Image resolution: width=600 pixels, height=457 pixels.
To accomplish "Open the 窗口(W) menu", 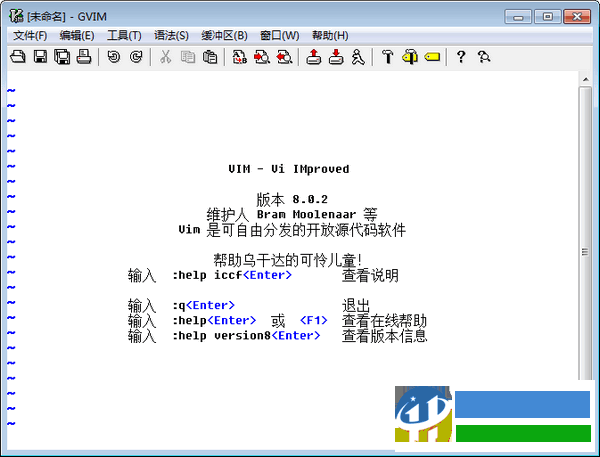I will 280,36.
